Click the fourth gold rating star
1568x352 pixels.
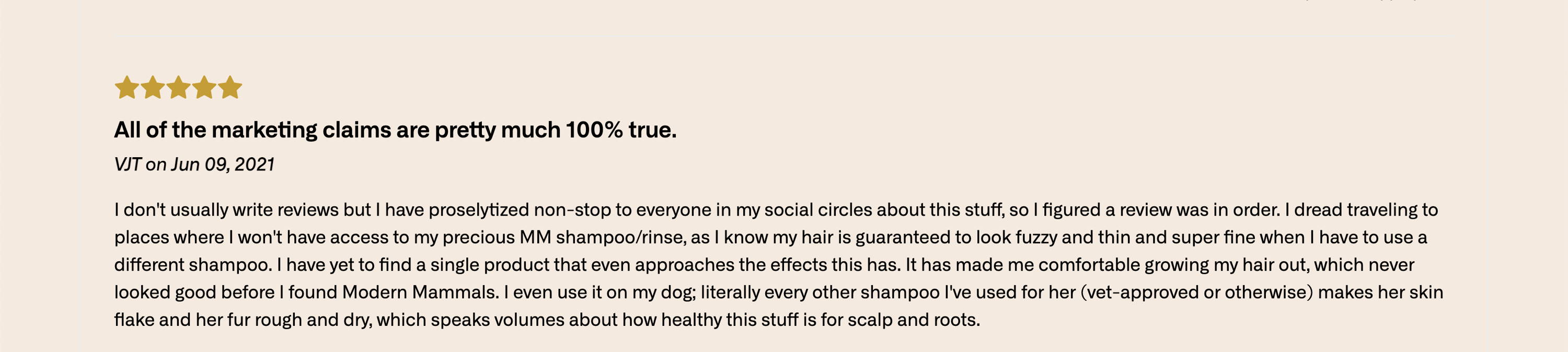point(204,88)
